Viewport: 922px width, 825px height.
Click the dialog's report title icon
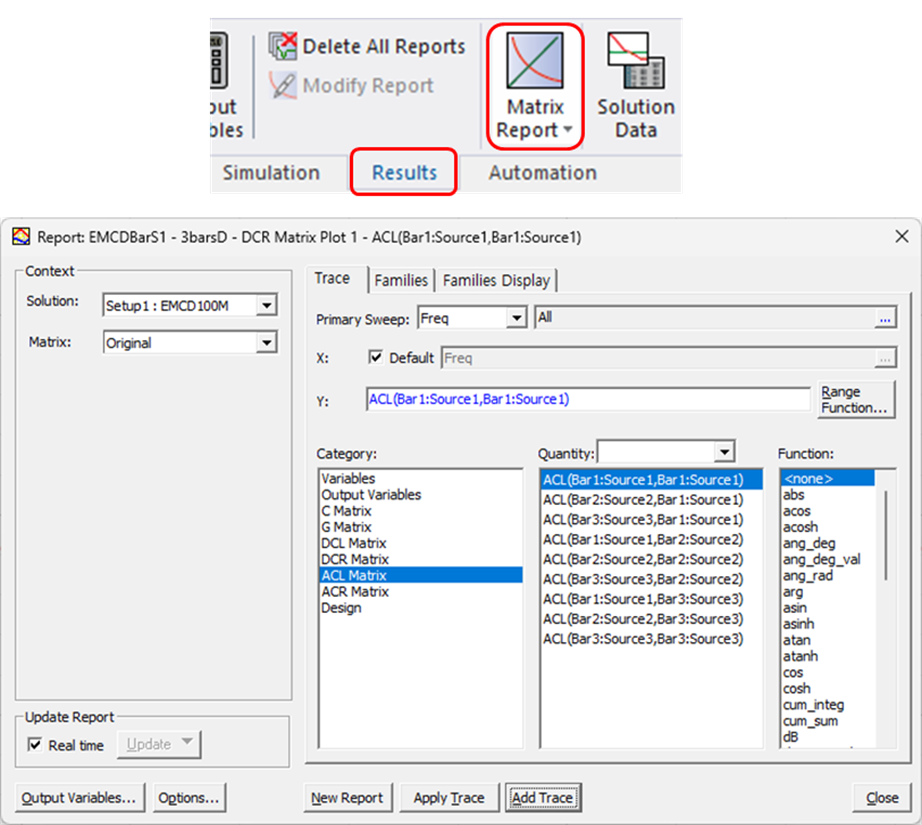tap(20, 237)
